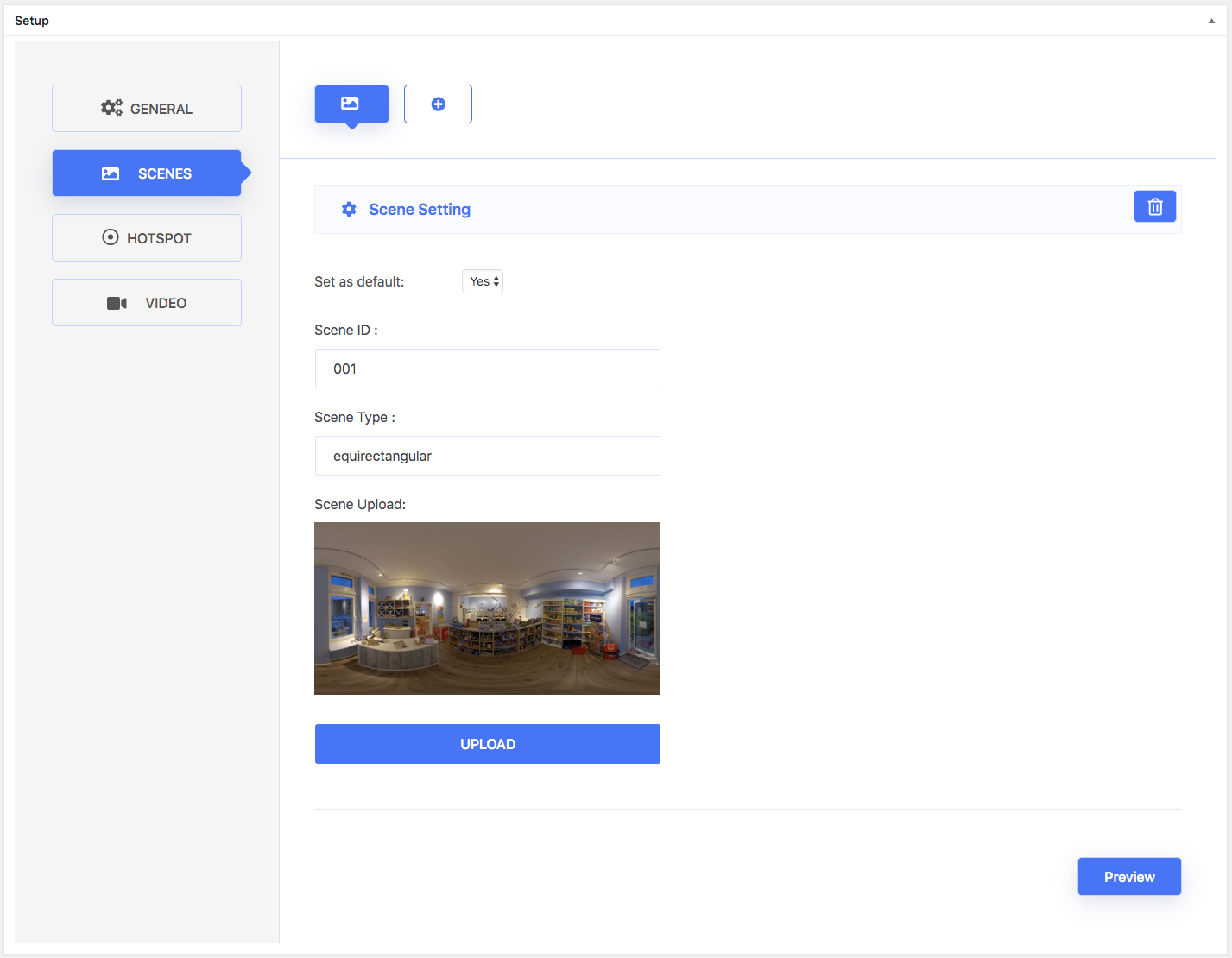Switch to the HOTSPOT tab
This screenshot has width=1232, height=958.
click(x=147, y=238)
